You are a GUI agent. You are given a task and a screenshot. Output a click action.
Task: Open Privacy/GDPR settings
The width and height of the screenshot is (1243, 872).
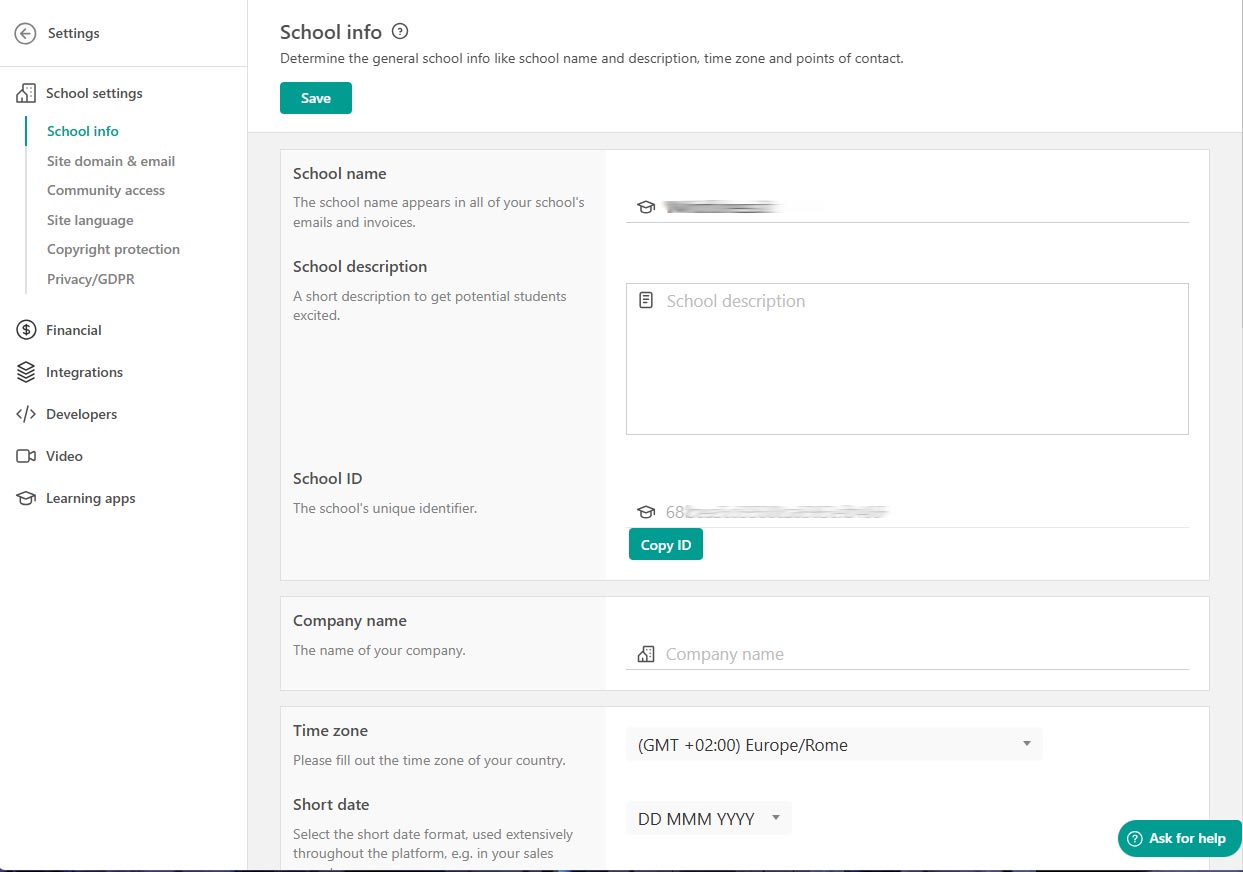pyautogui.click(x=90, y=278)
